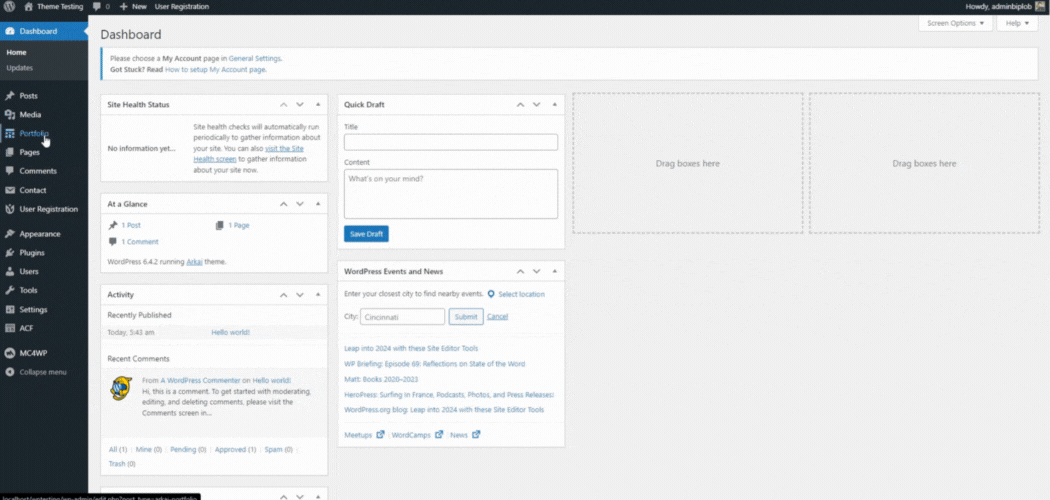
Task: Click the Select location pin icon
Action: 491,295
